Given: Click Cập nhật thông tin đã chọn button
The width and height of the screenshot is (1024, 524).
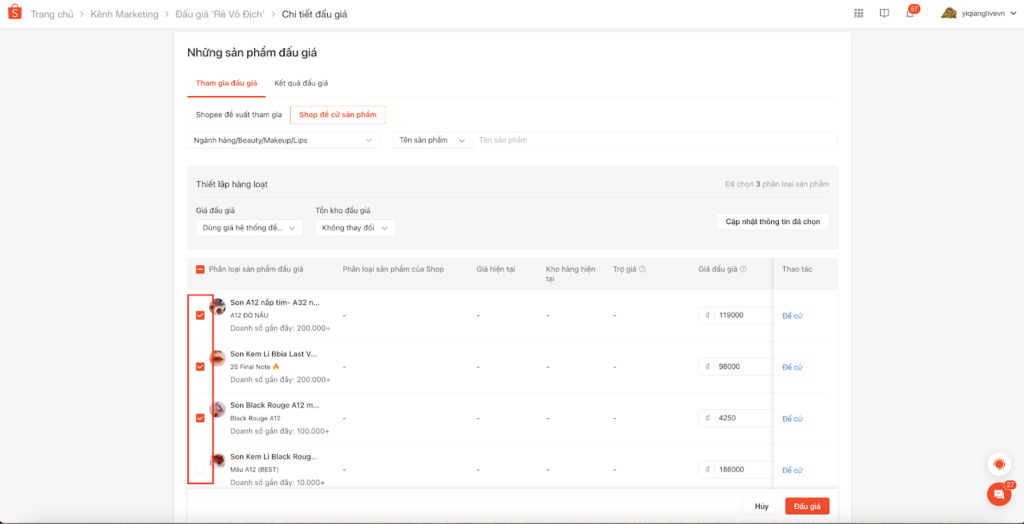Looking at the screenshot, I should 772,221.
